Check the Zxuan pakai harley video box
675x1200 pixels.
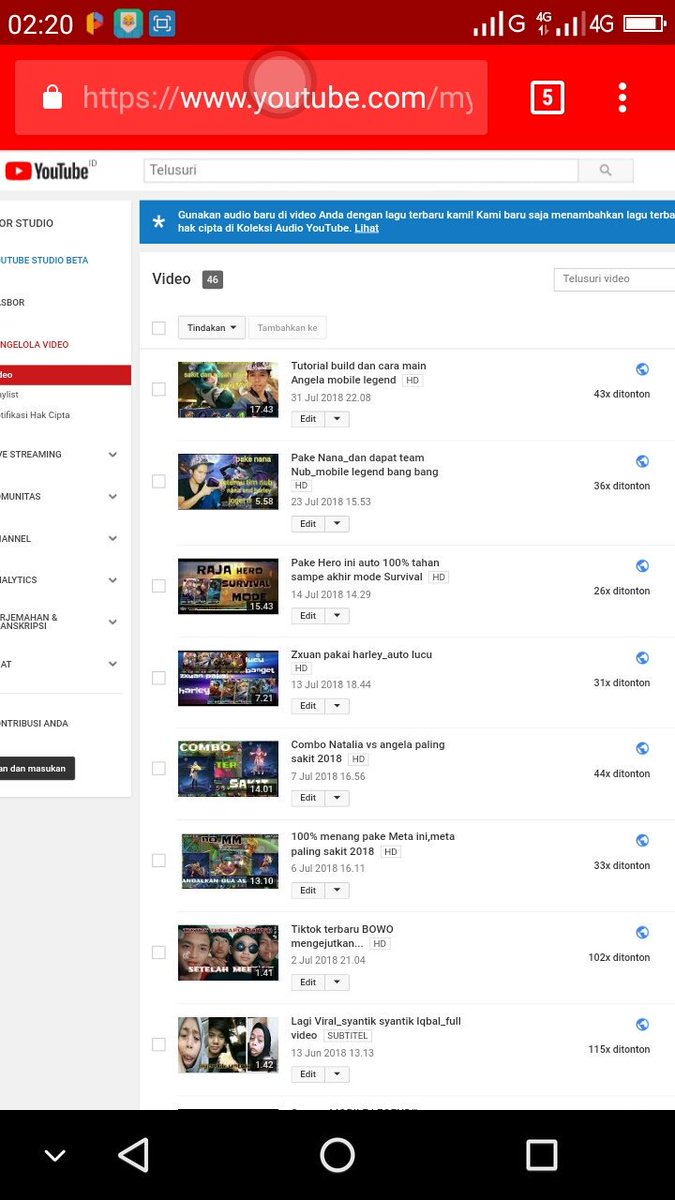click(x=158, y=678)
